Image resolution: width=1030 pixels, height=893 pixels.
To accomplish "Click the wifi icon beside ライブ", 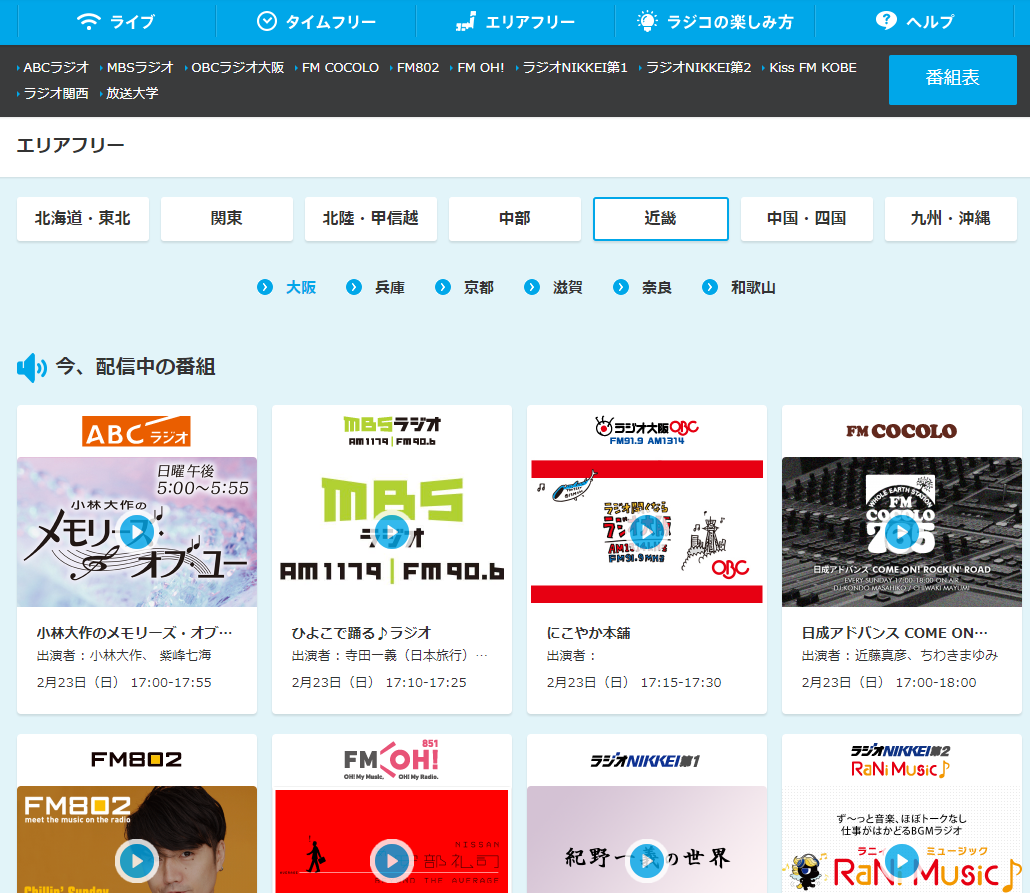I will [88, 22].
